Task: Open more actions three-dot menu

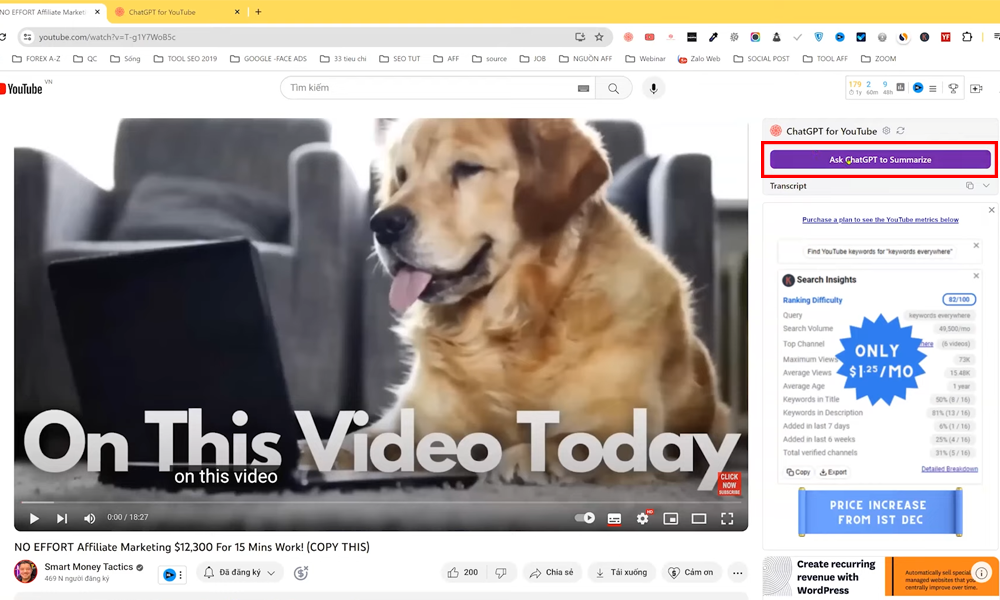Action: tap(737, 573)
